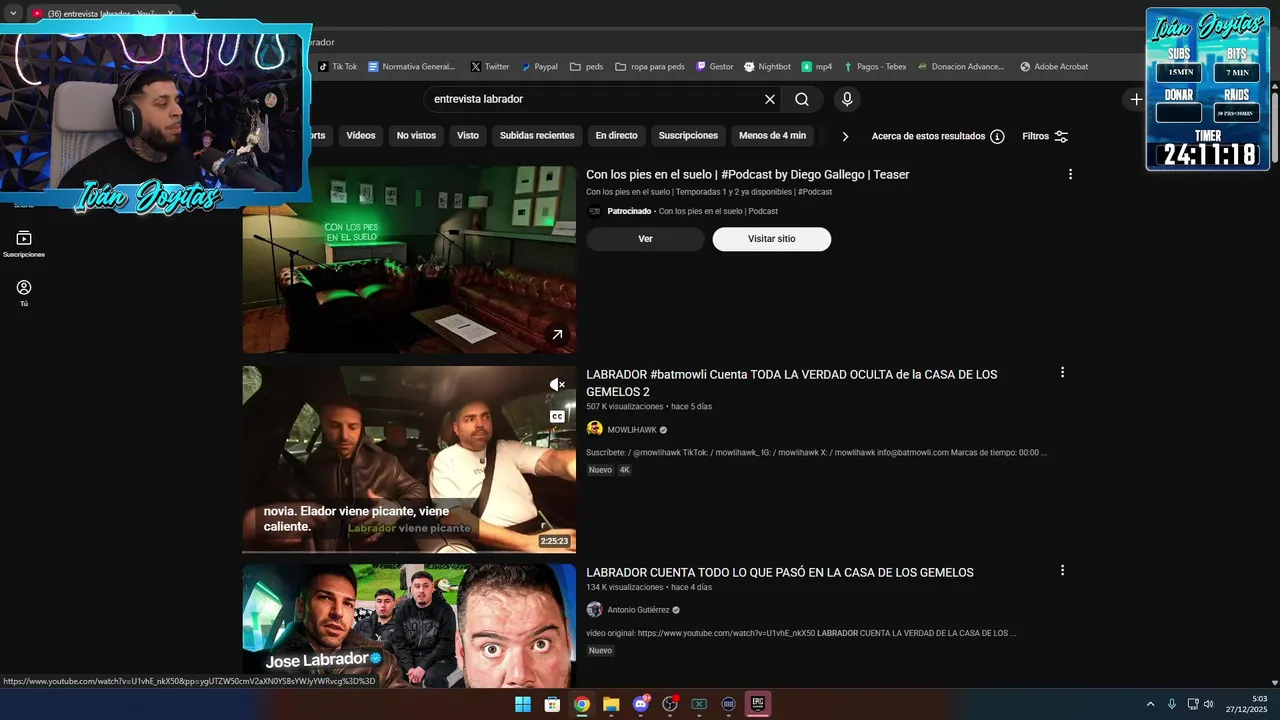The image size is (1280, 720).
Task: Select the En directo filter chip
Action: [x=616, y=136]
